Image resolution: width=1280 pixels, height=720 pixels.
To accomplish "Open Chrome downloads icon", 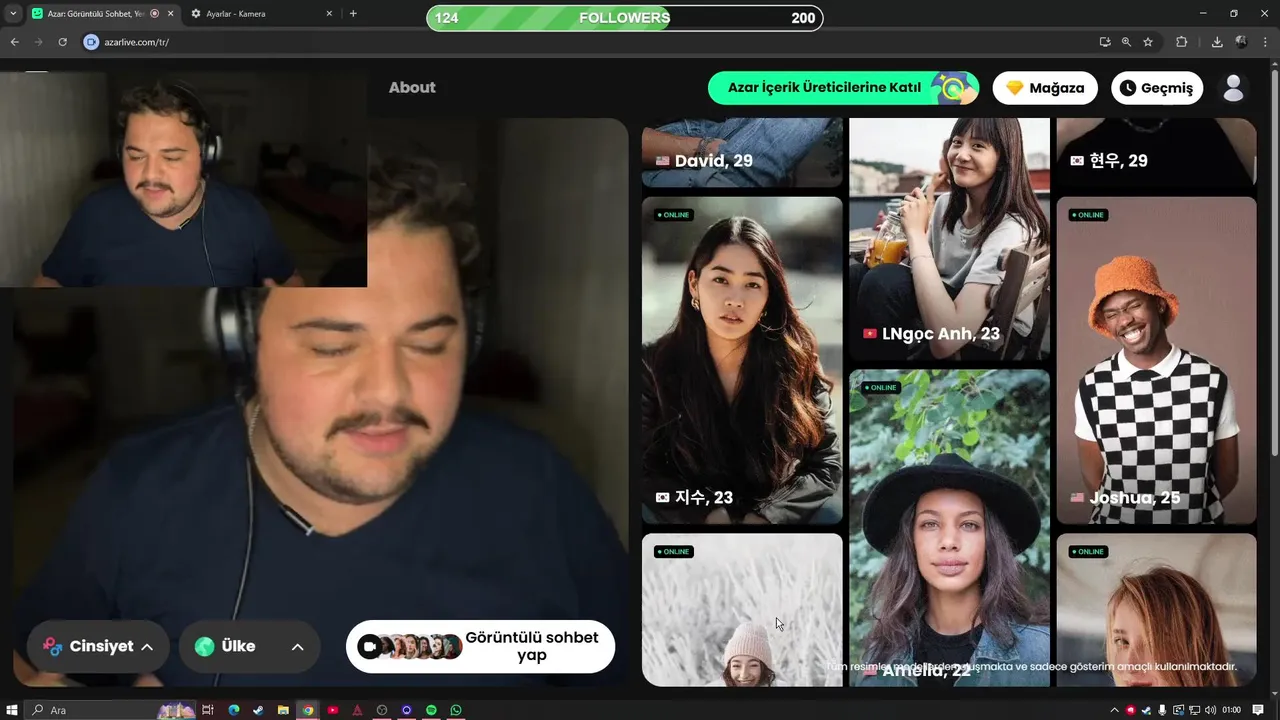I will [1217, 42].
